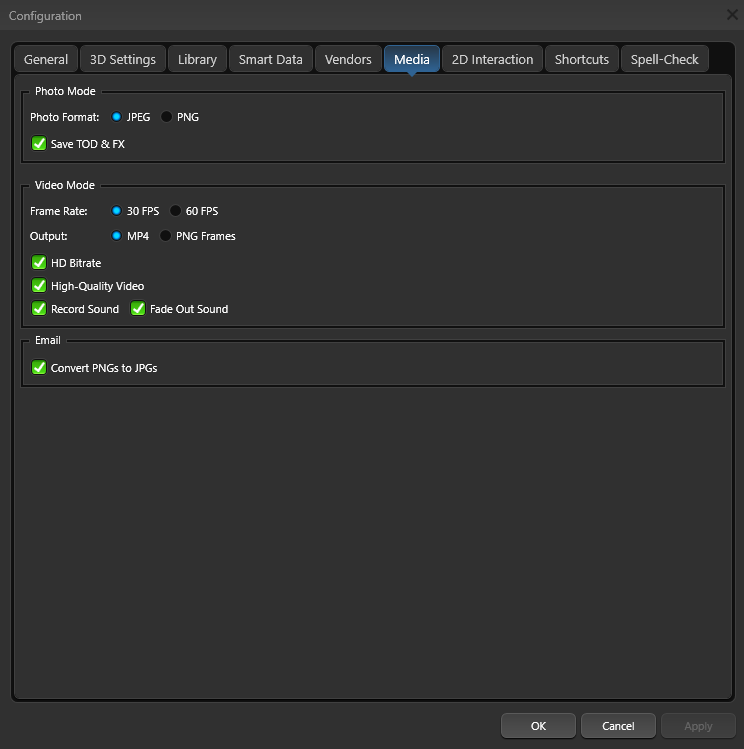Switch to the General tab

46,59
